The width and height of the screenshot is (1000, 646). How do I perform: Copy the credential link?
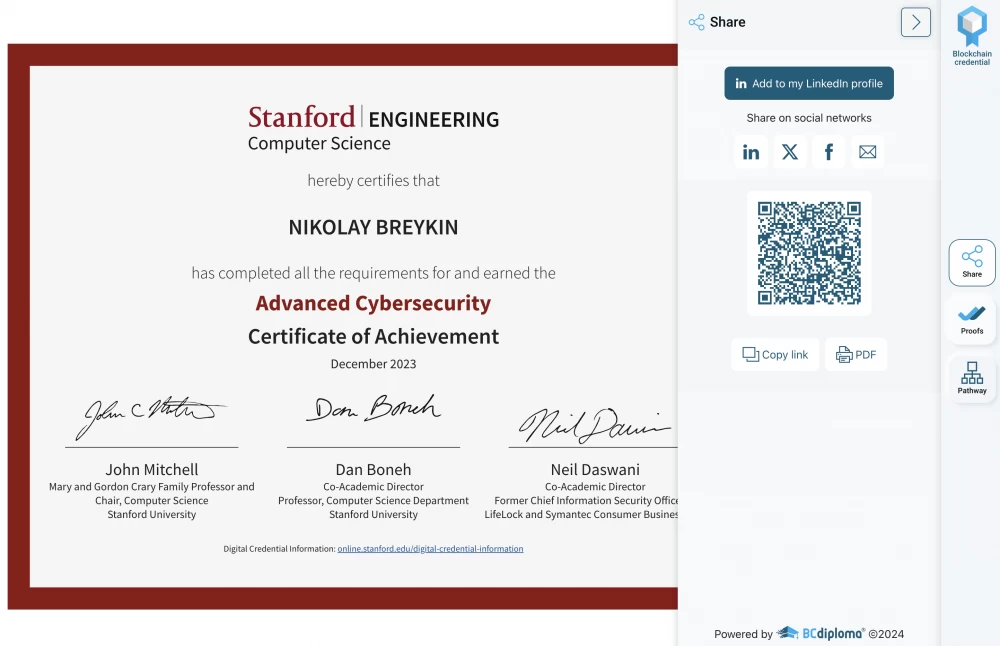(775, 354)
